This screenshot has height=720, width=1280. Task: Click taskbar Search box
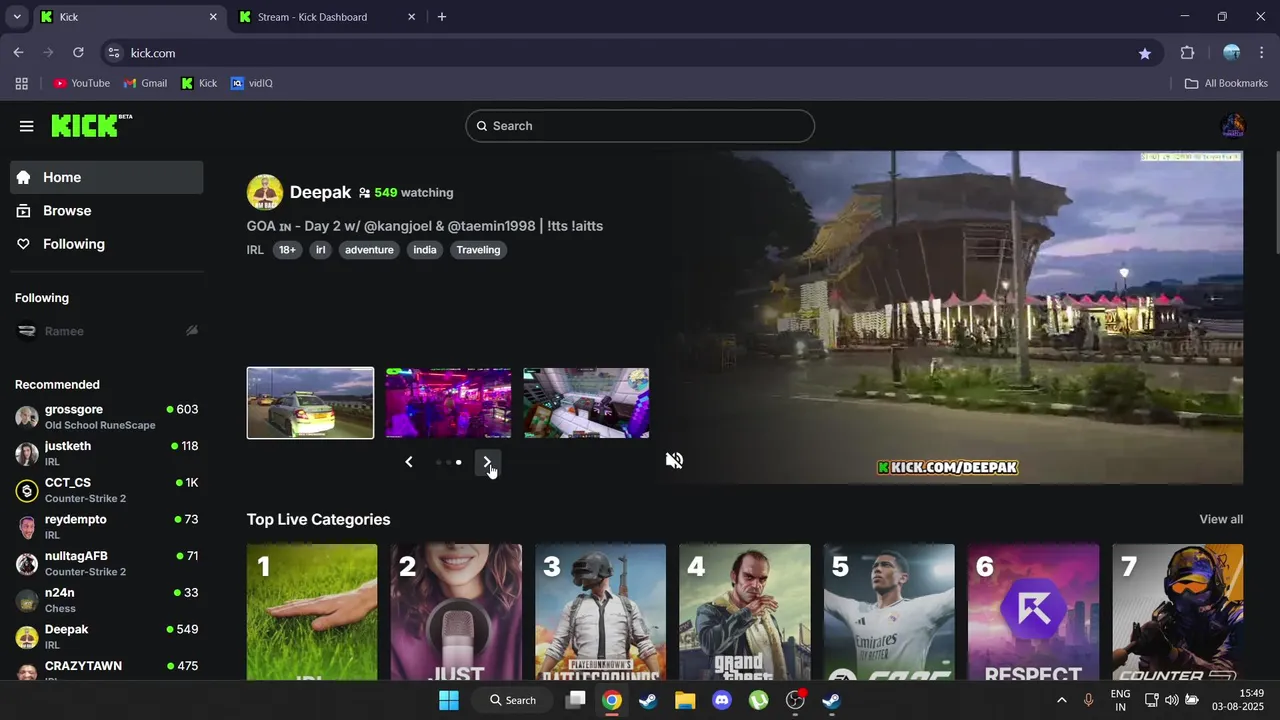tap(513, 700)
